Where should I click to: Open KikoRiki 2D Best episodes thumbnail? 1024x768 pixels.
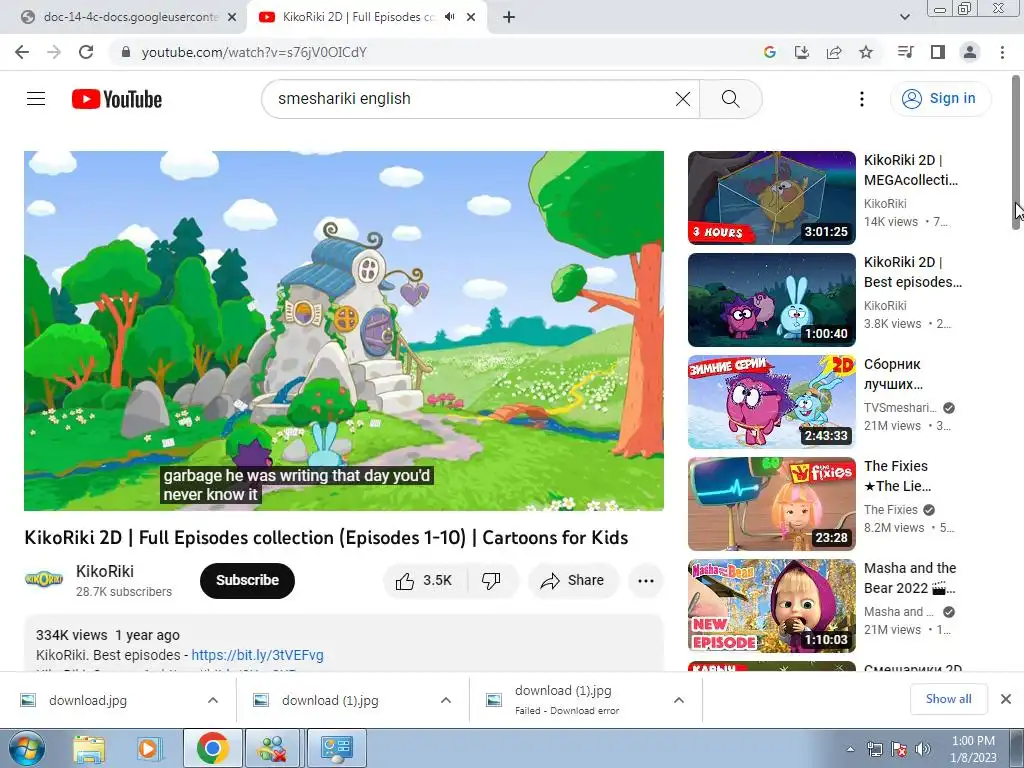(771, 300)
